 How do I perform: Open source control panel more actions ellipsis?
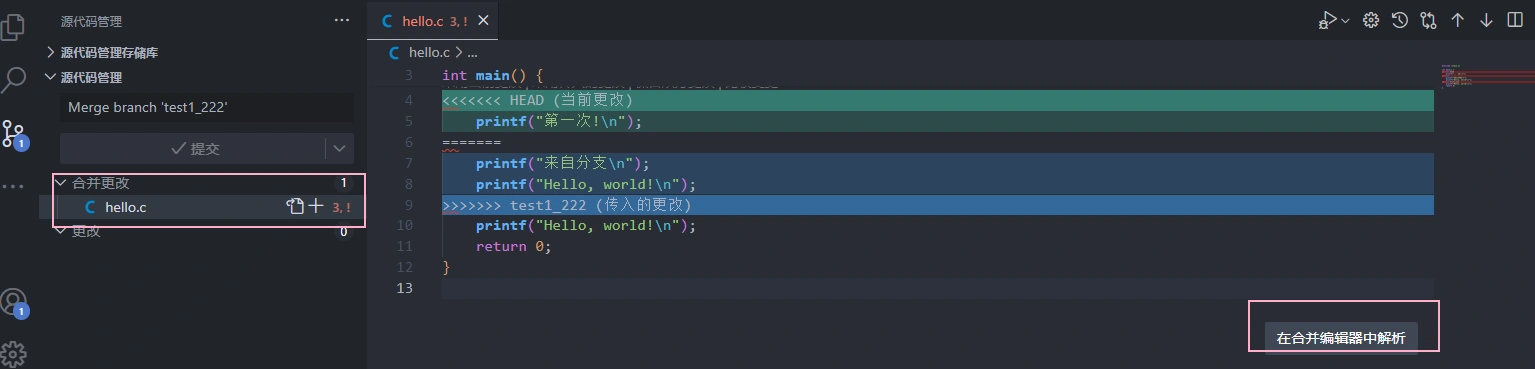click(342, 20)
